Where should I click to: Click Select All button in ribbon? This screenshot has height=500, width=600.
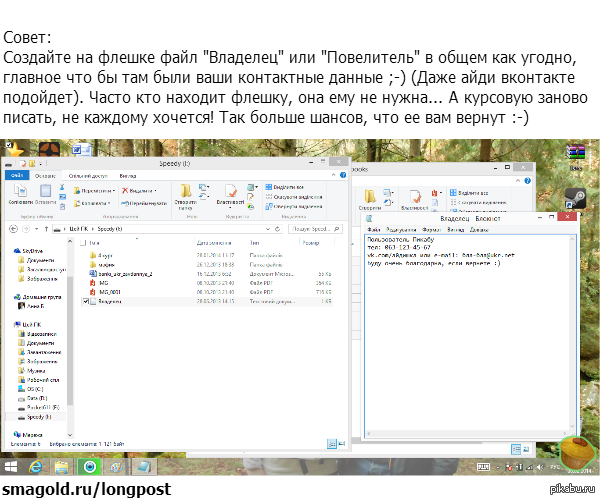[286, 187]
